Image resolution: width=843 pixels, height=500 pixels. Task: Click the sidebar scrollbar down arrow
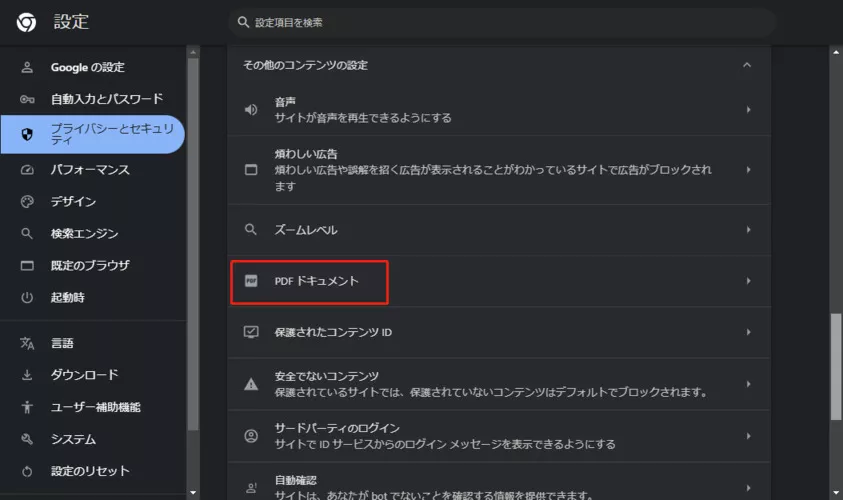coord(193,492)
